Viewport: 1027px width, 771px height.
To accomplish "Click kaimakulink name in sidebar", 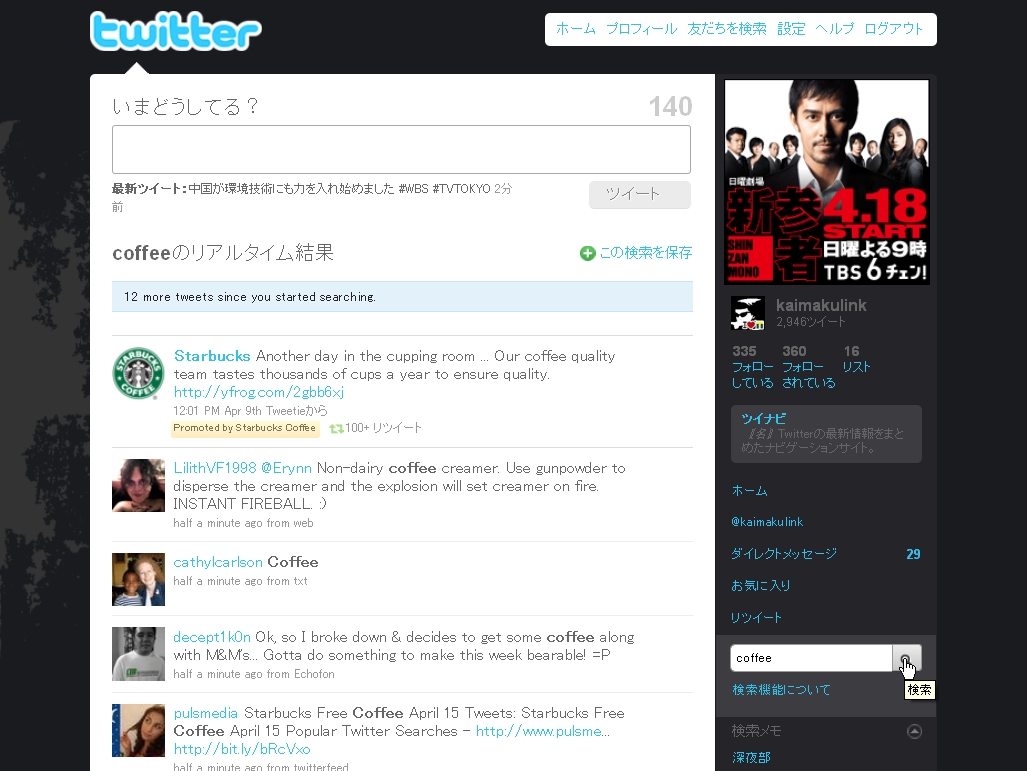I will (x=821, y=305).
